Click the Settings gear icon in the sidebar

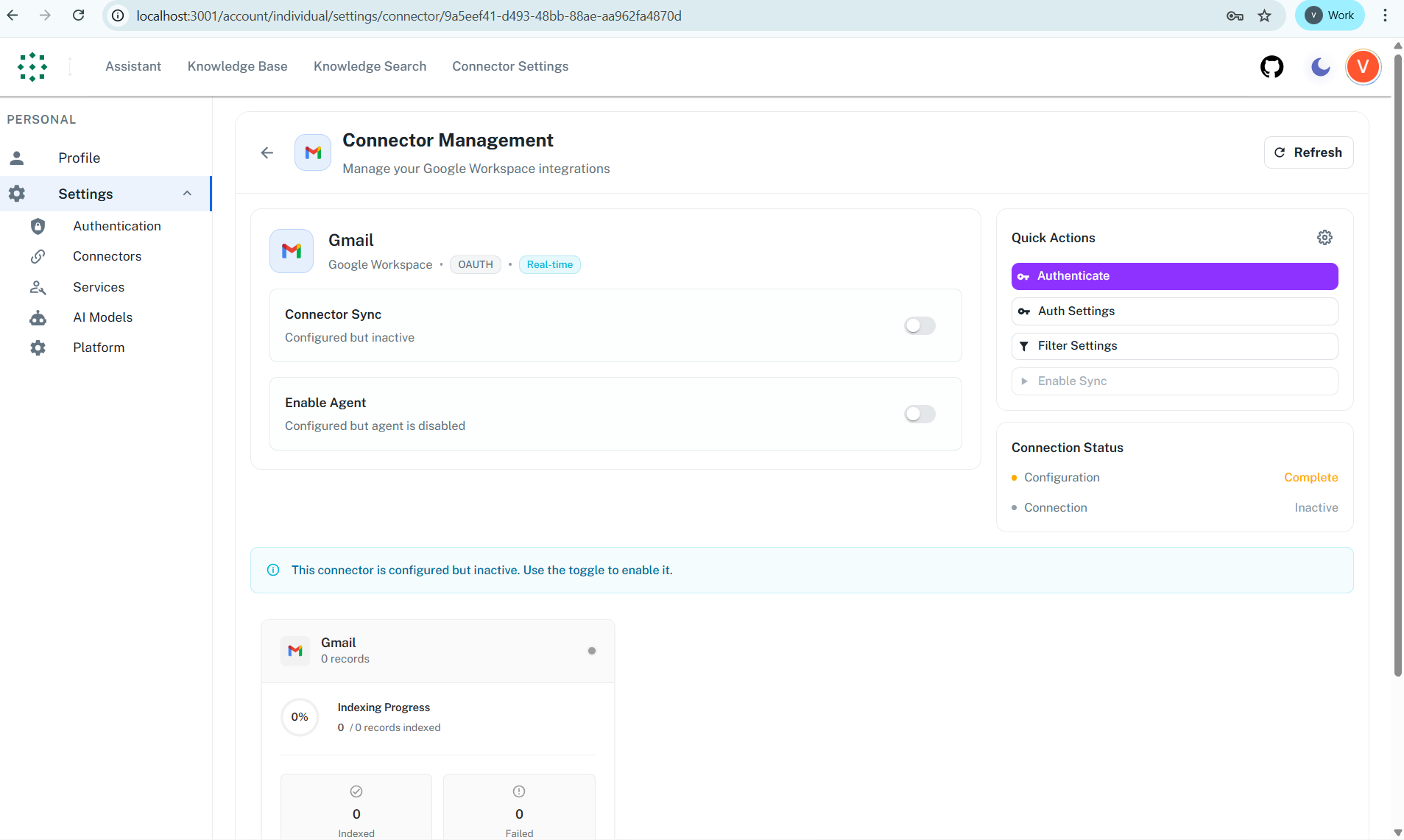coord(17,194)
